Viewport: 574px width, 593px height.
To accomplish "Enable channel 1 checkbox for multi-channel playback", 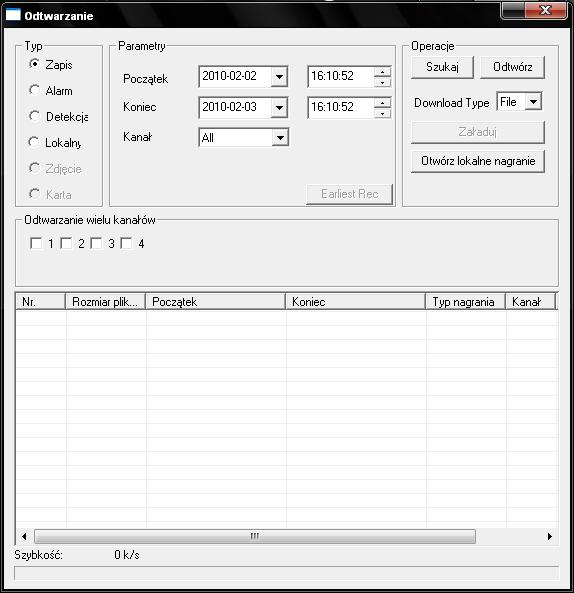I will point(36,243).
